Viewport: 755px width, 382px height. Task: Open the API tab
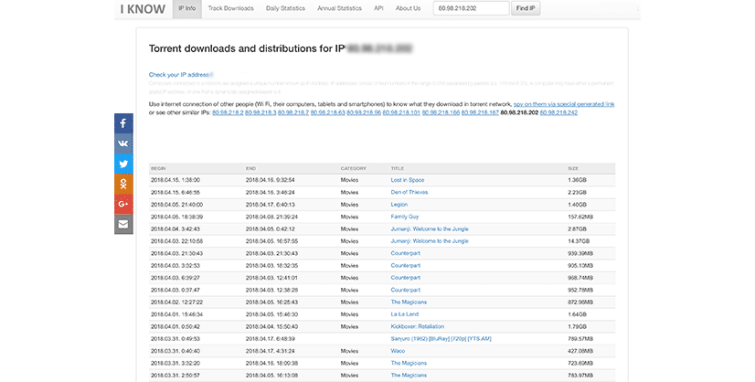(378, 8)
